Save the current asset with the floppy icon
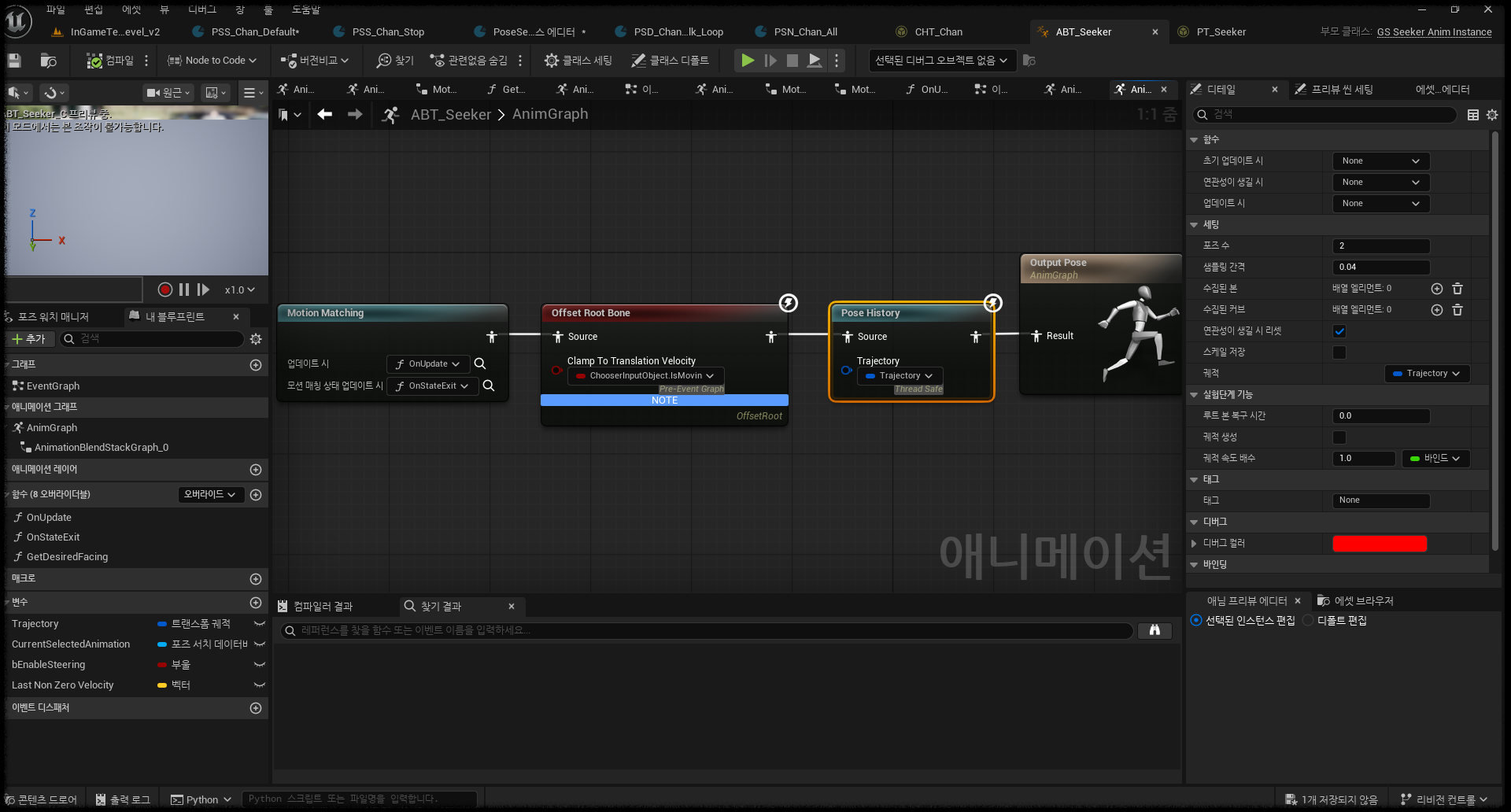Image resolution: width=1511 pixels, height=812 pixels. [14, 61]
